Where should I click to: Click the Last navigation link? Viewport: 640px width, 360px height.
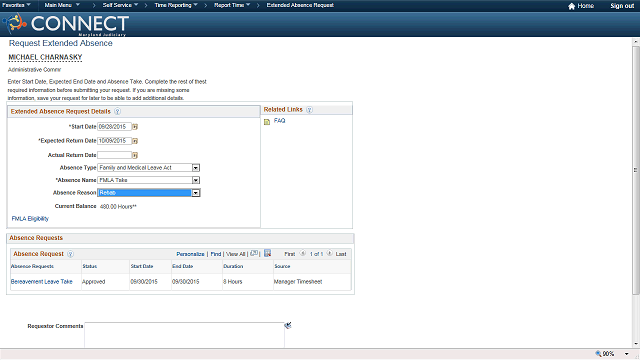pyautogui.click(x=341, y=254)
